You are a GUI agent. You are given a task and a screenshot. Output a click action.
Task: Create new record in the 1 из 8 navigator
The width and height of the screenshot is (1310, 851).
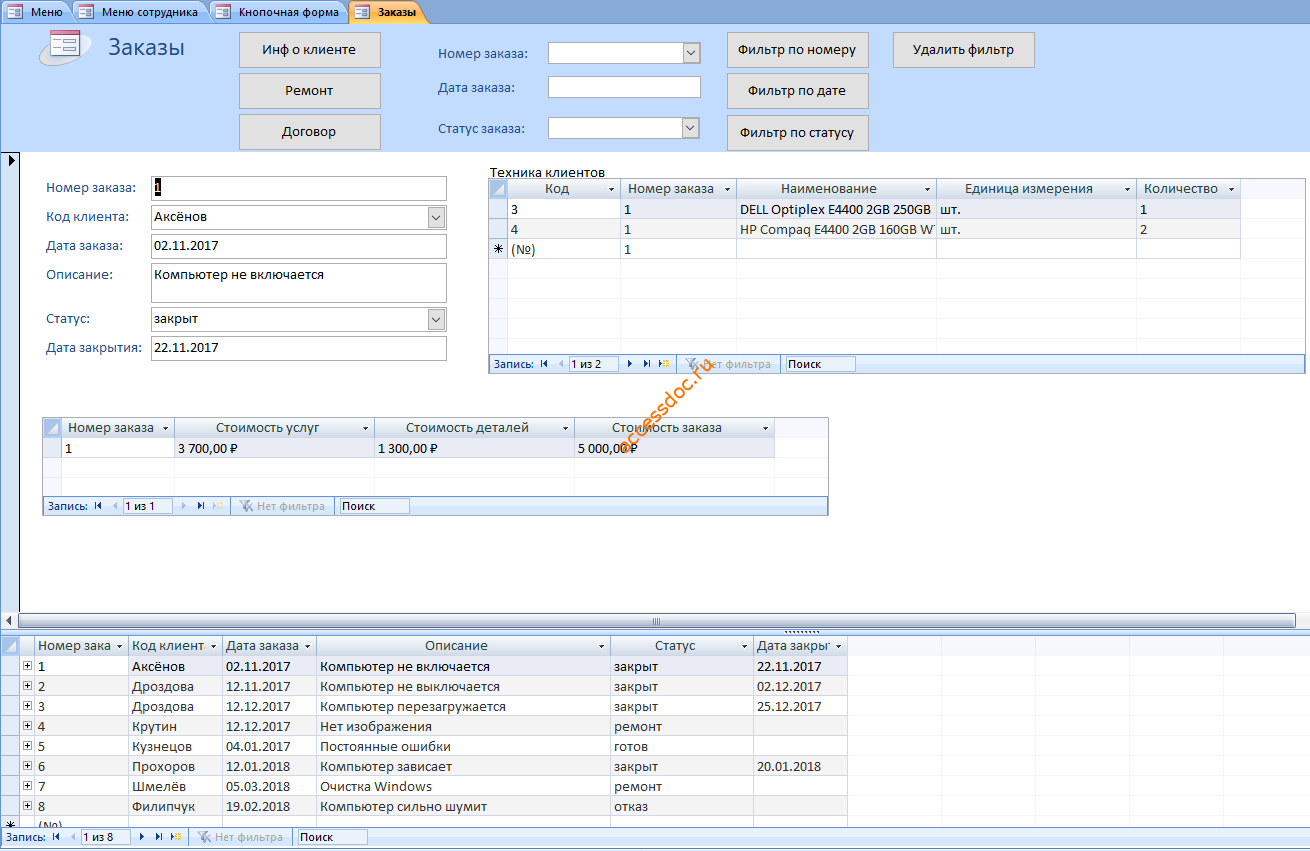point(176,836)
